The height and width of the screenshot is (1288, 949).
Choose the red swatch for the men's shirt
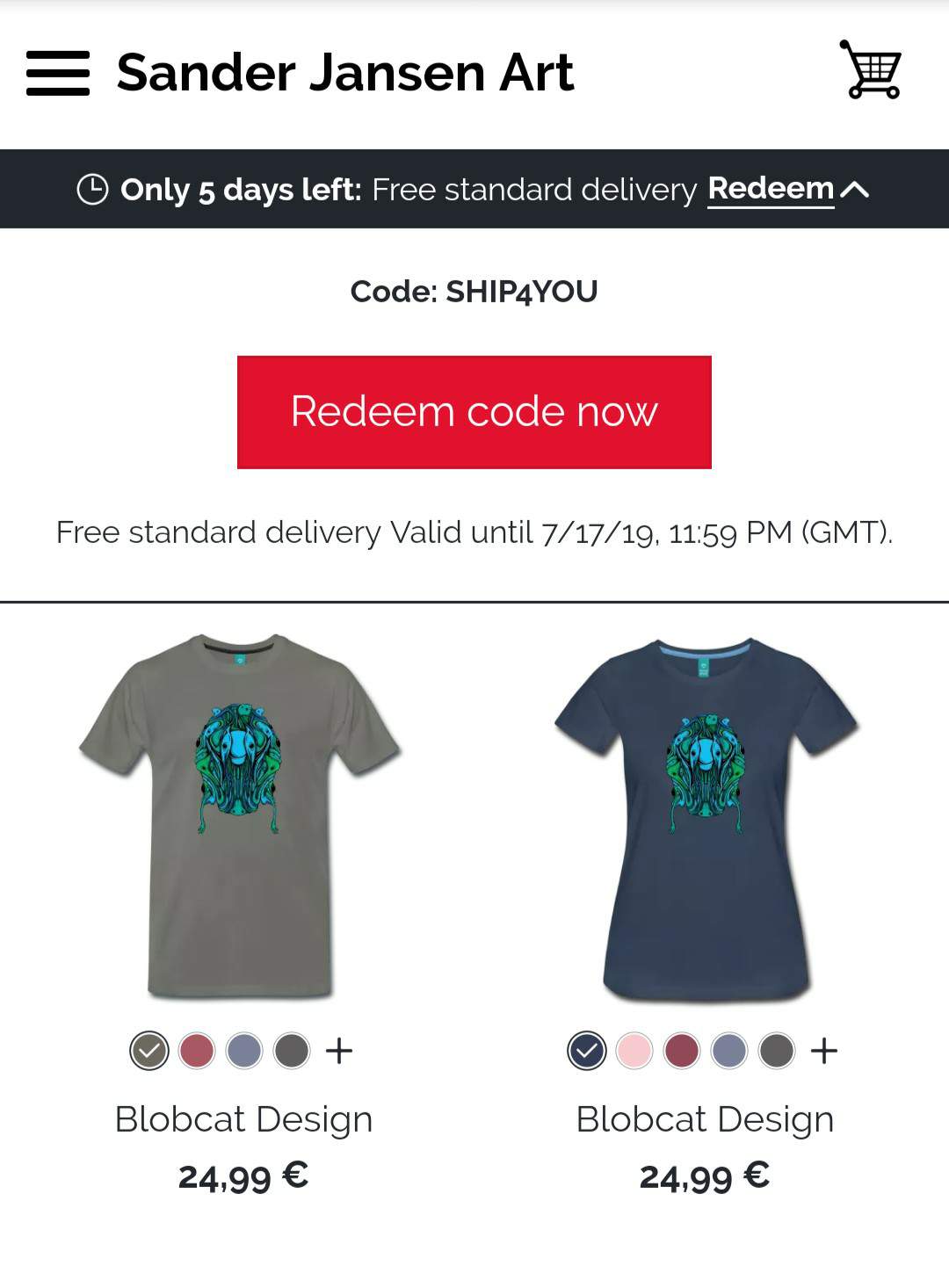[x=197, y=1050]
